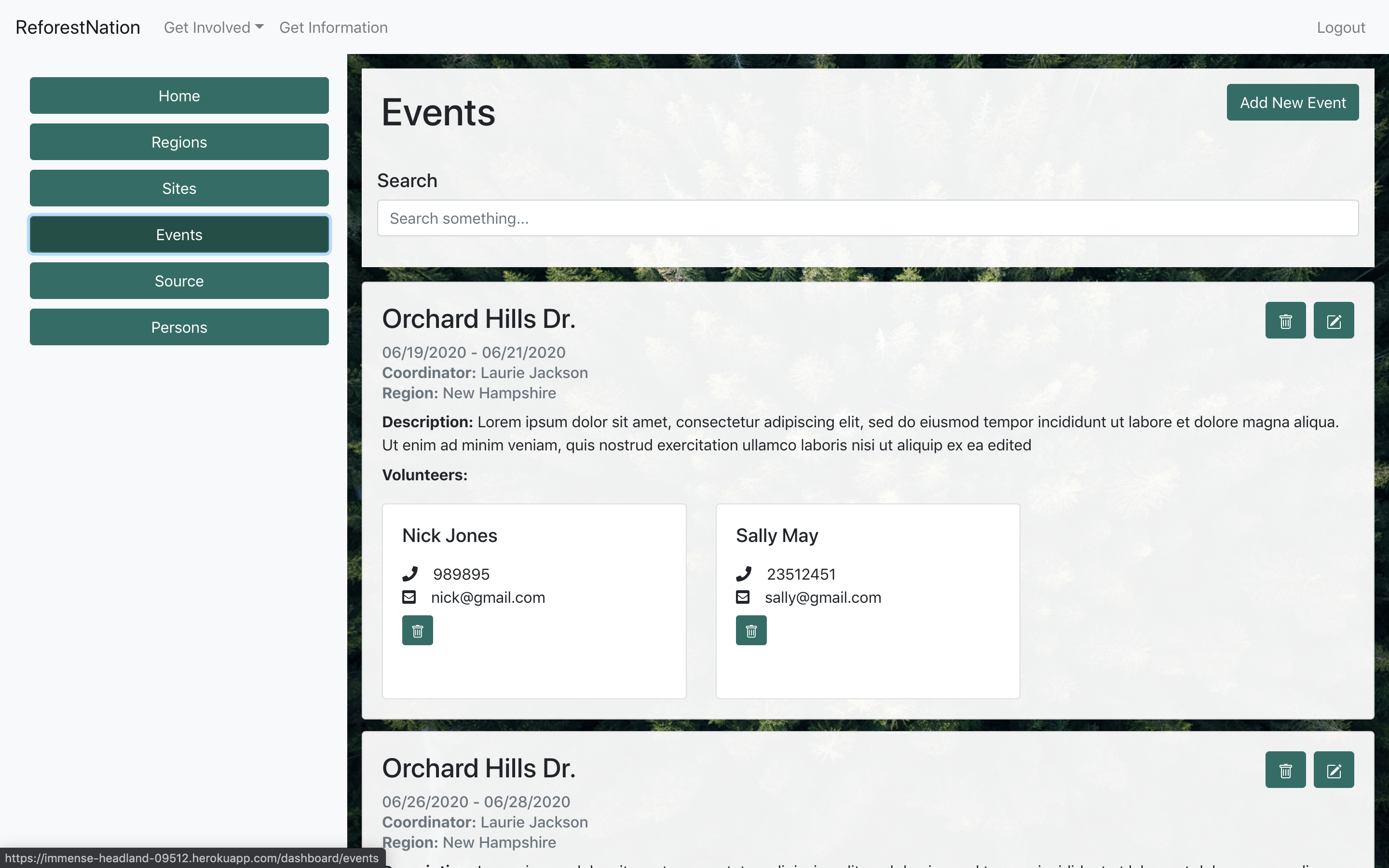Screen dimensions: 1389x868
Task: Click the Events page heading
Action: coord(438,112)
